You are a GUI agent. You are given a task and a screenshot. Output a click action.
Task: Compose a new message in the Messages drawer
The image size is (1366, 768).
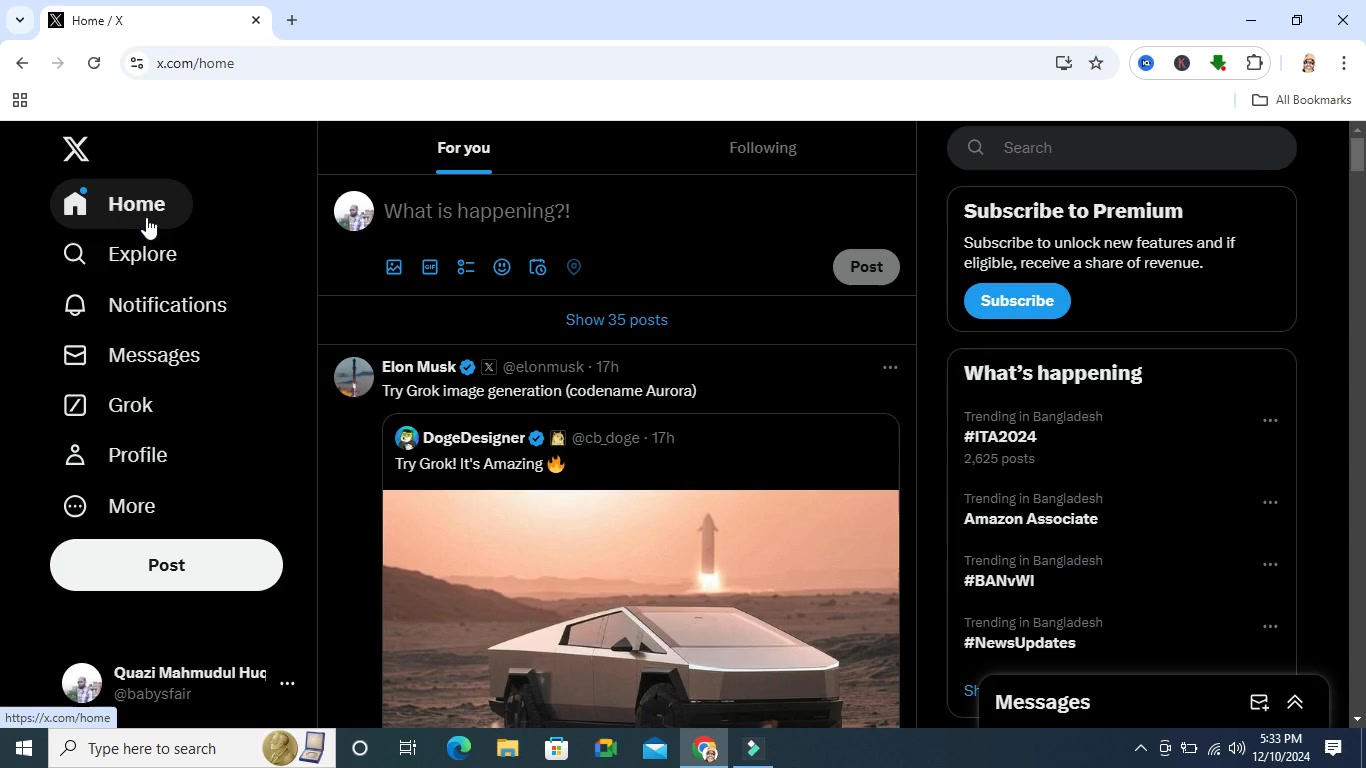click(x=1259, y=702)
